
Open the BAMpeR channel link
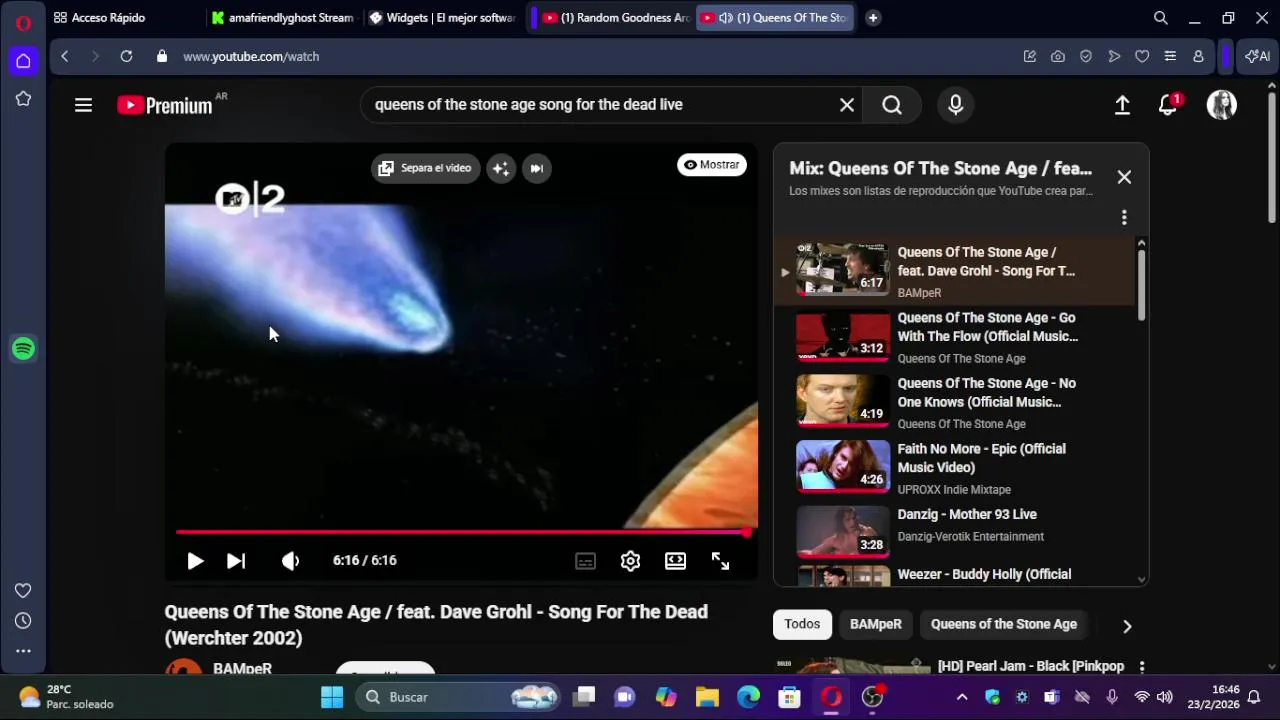point(242,668)
